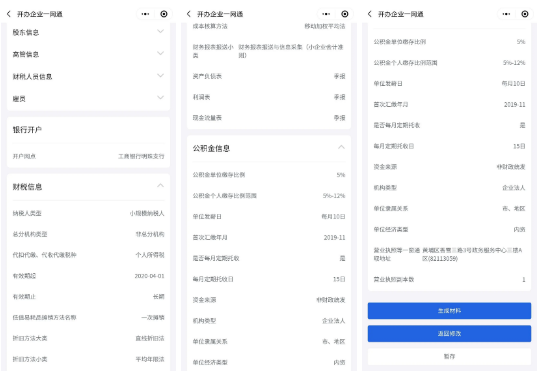The height and width of the screenshot is (371, 542).
Task: Select the 个人所得税 value
Action: pos(150,255)
